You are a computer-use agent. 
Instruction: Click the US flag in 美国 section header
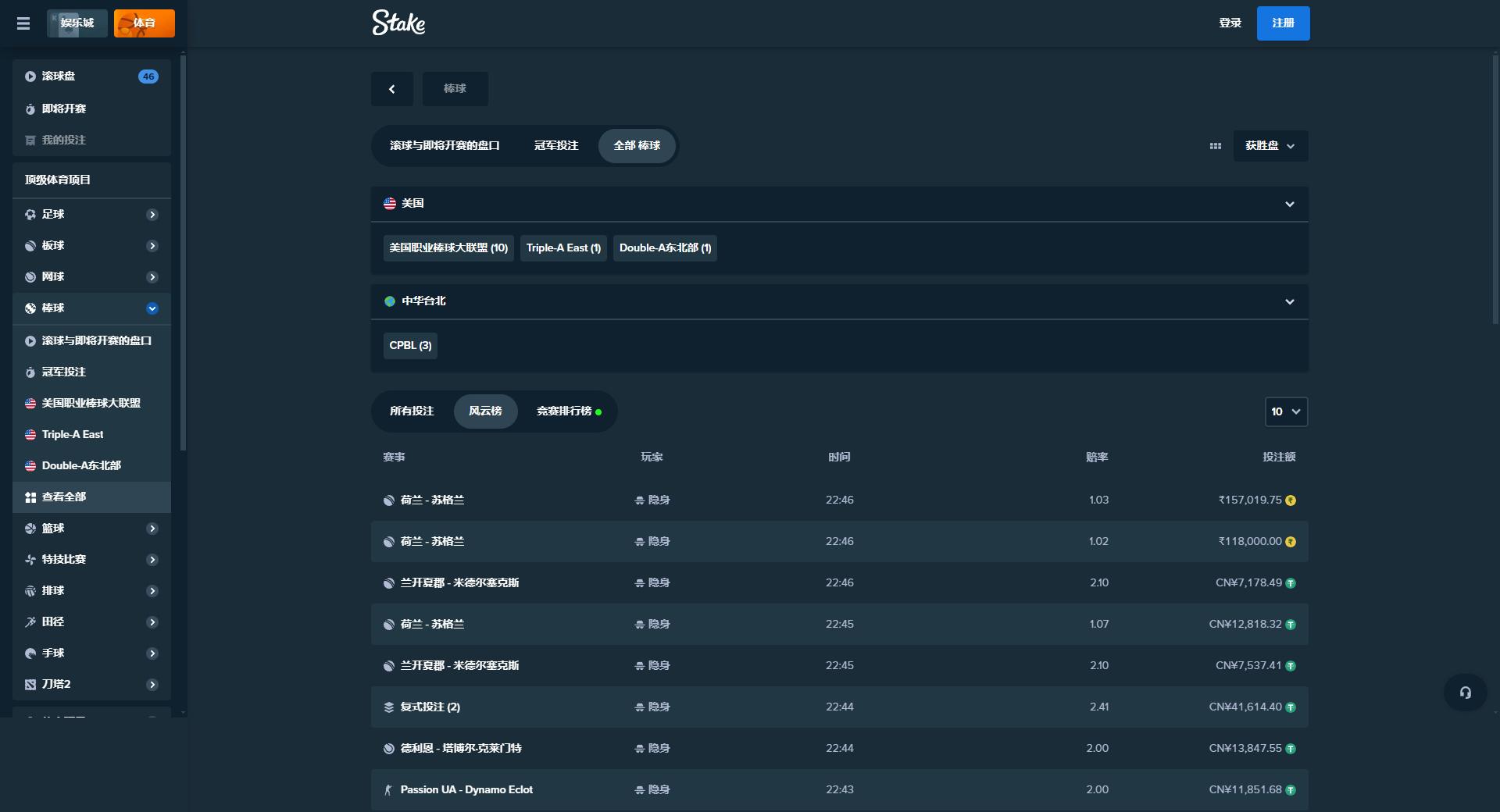click(389, 204)
